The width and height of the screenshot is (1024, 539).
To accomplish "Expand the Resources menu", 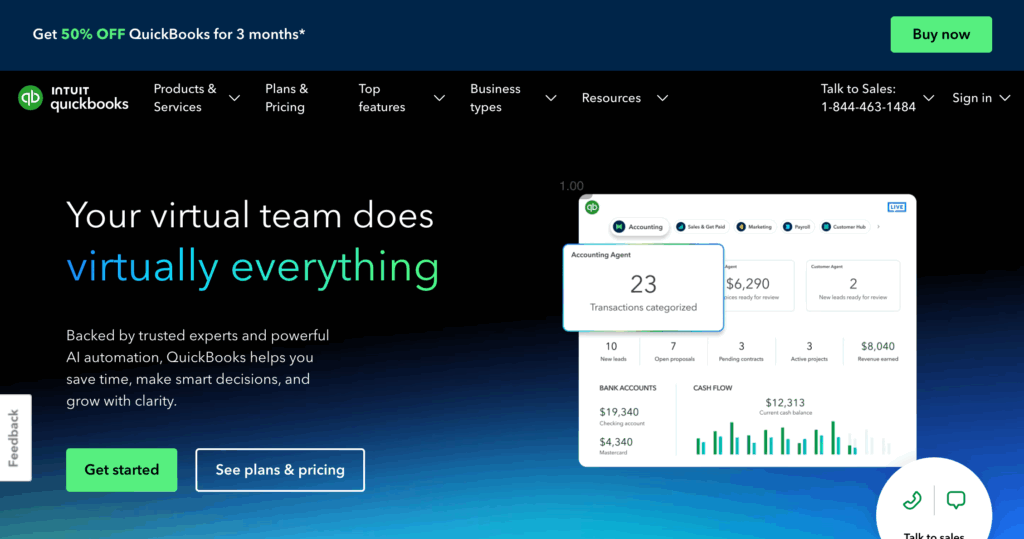I will pyautogui.click(x=624, y=98).
